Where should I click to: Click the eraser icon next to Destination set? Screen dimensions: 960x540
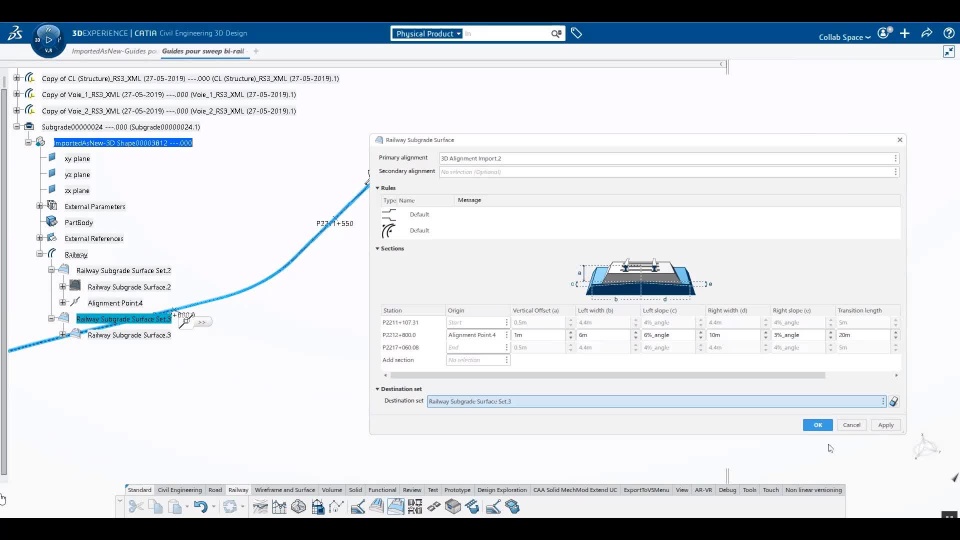tap(894, 402)
